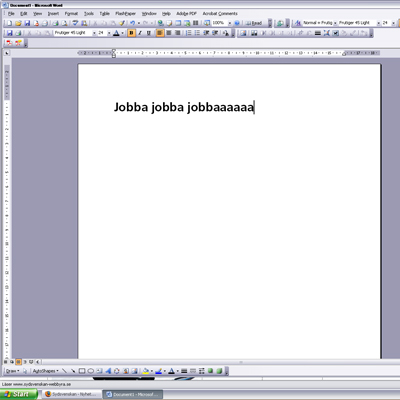Apply Line Color in Drawing toolbar

pos(159,371)
